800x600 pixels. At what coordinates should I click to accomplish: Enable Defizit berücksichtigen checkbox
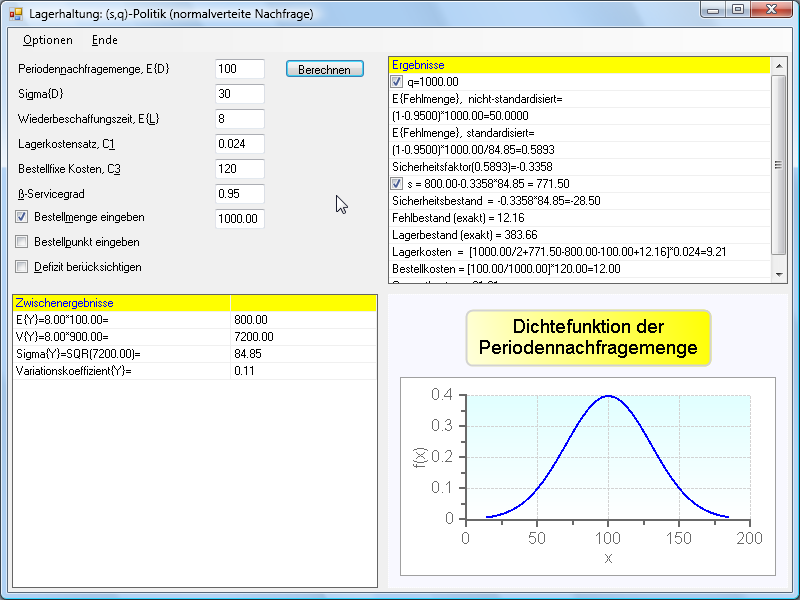tap(22, 267)
